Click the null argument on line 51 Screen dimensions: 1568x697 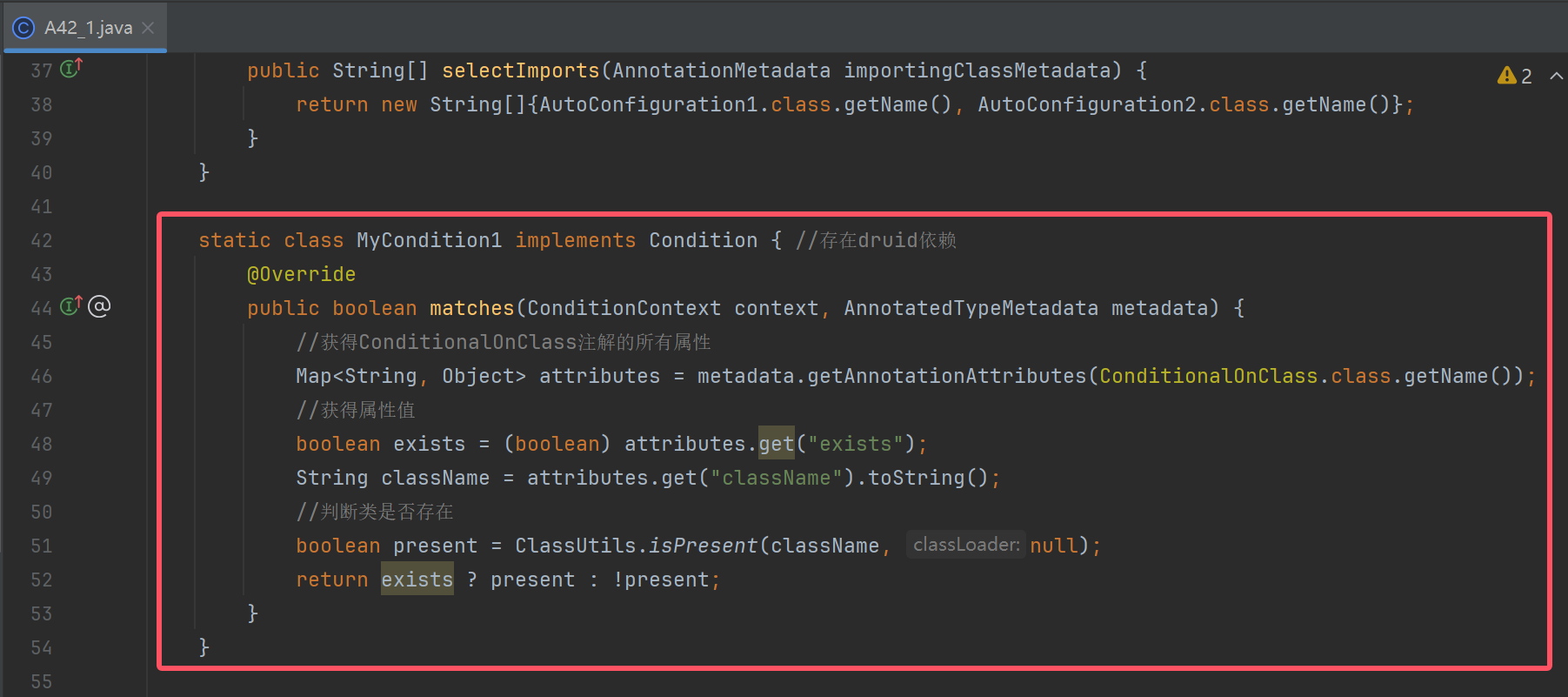[1054, 546]
